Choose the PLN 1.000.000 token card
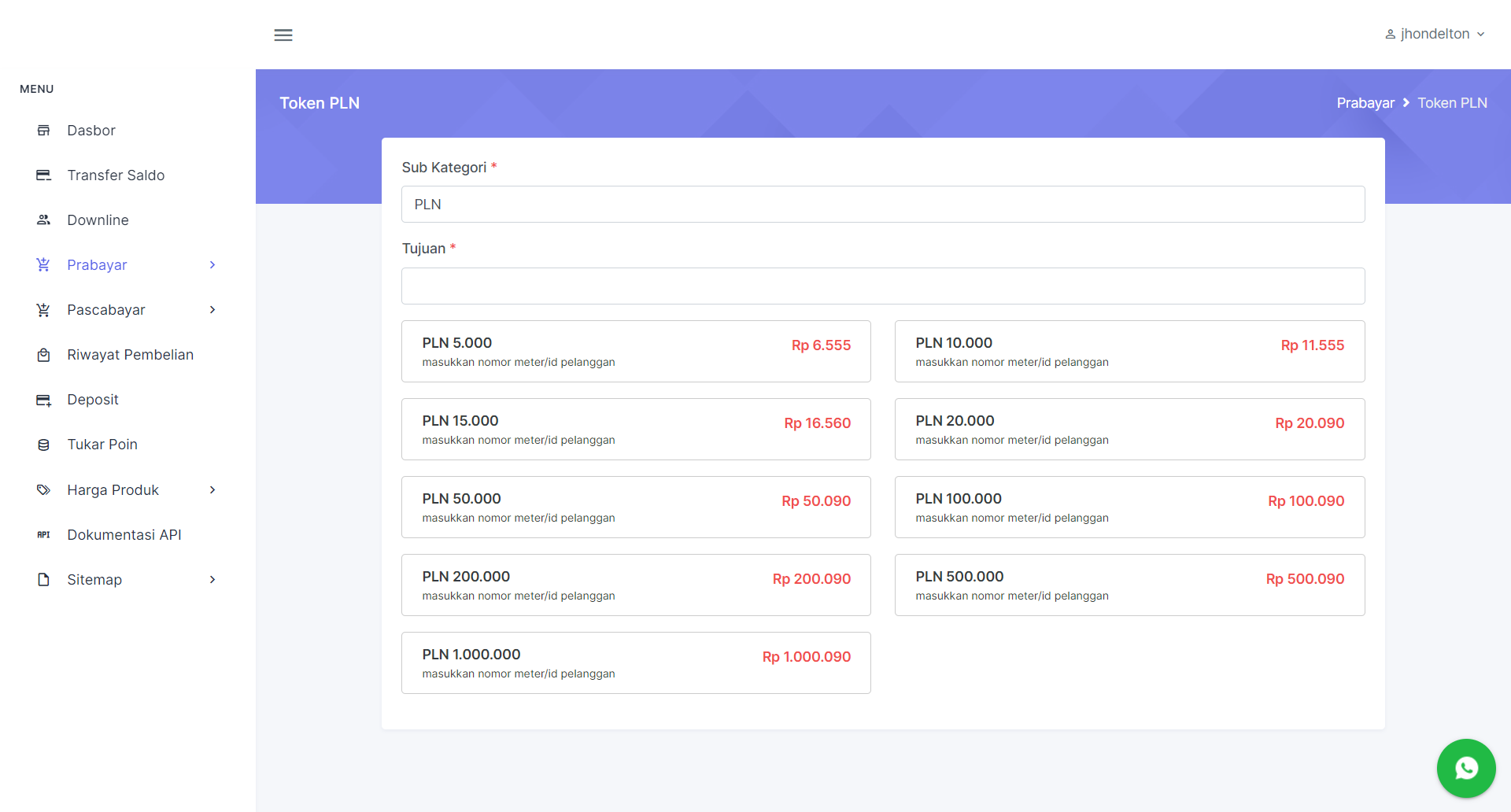Viewport: 1511px width, 812px height. point(636,663)
